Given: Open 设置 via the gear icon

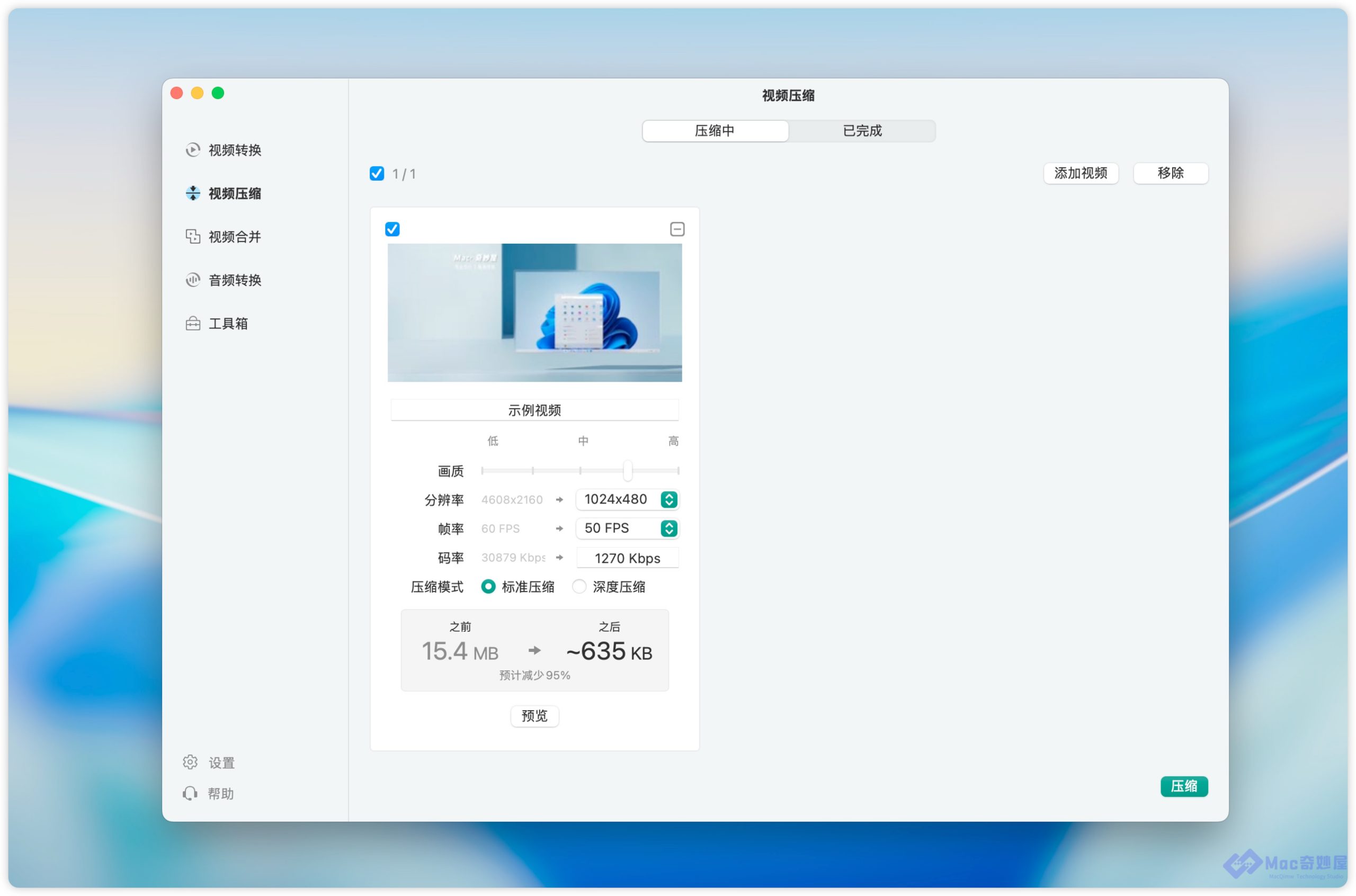Looking at the screenshot, I should click(x=190, y=762).
